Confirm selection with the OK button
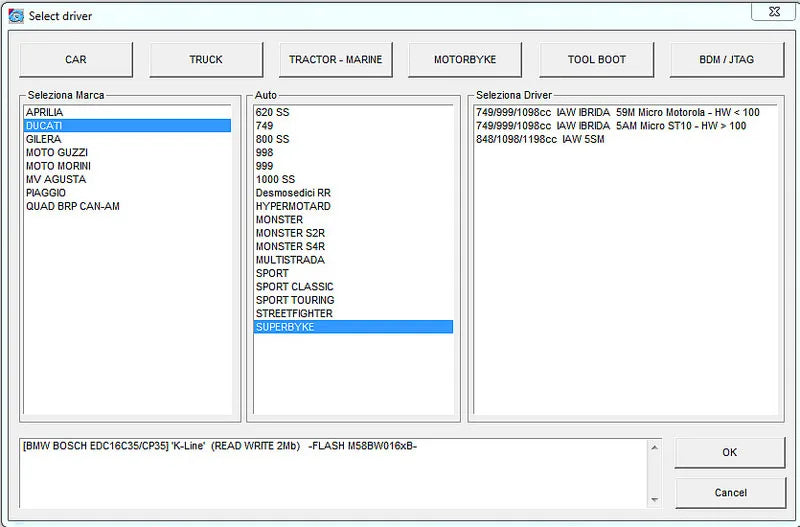The height and width of the screenshot is (527, 800). point(729,453)
